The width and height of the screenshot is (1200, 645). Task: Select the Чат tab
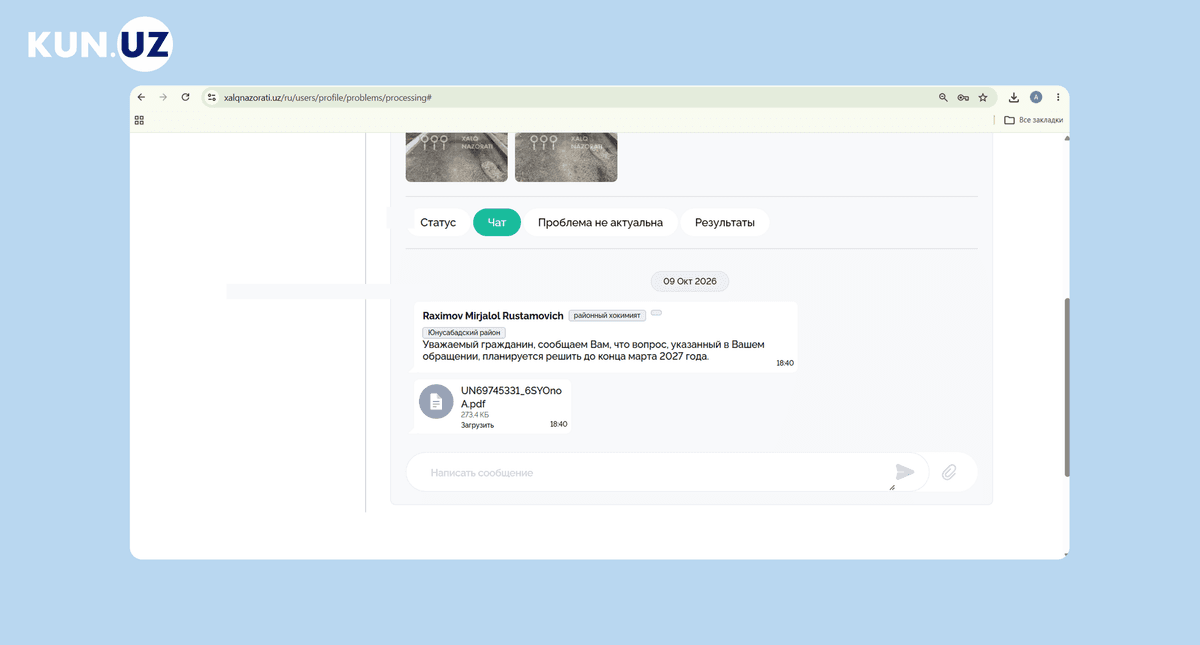click(x=497, y=222)
